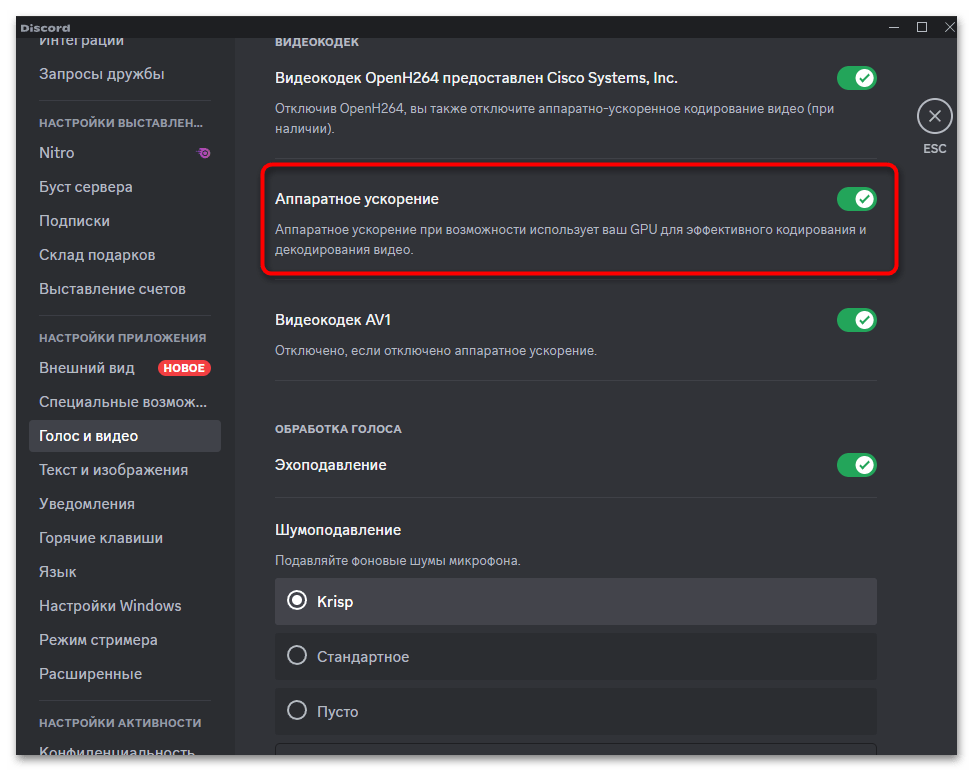
Task: Select the Стандартное noise suppression option
Action: (296, 657)
